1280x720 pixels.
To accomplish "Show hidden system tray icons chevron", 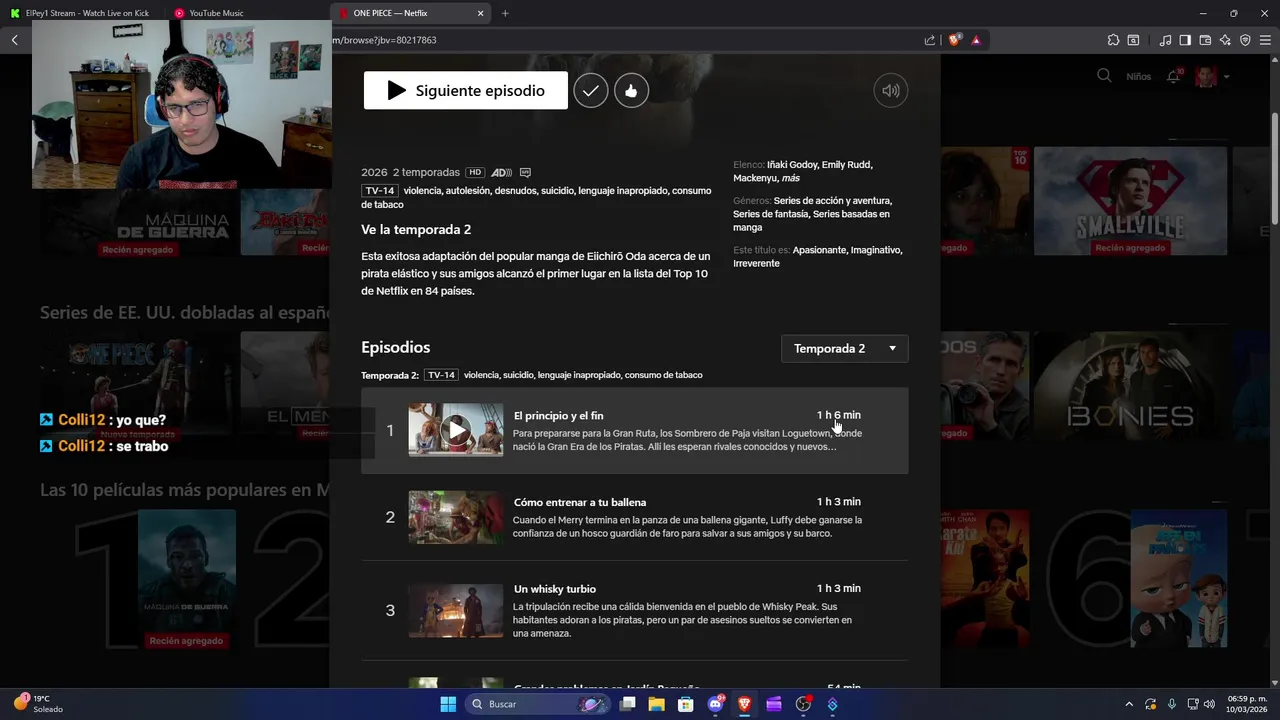I will [1129, 704].
